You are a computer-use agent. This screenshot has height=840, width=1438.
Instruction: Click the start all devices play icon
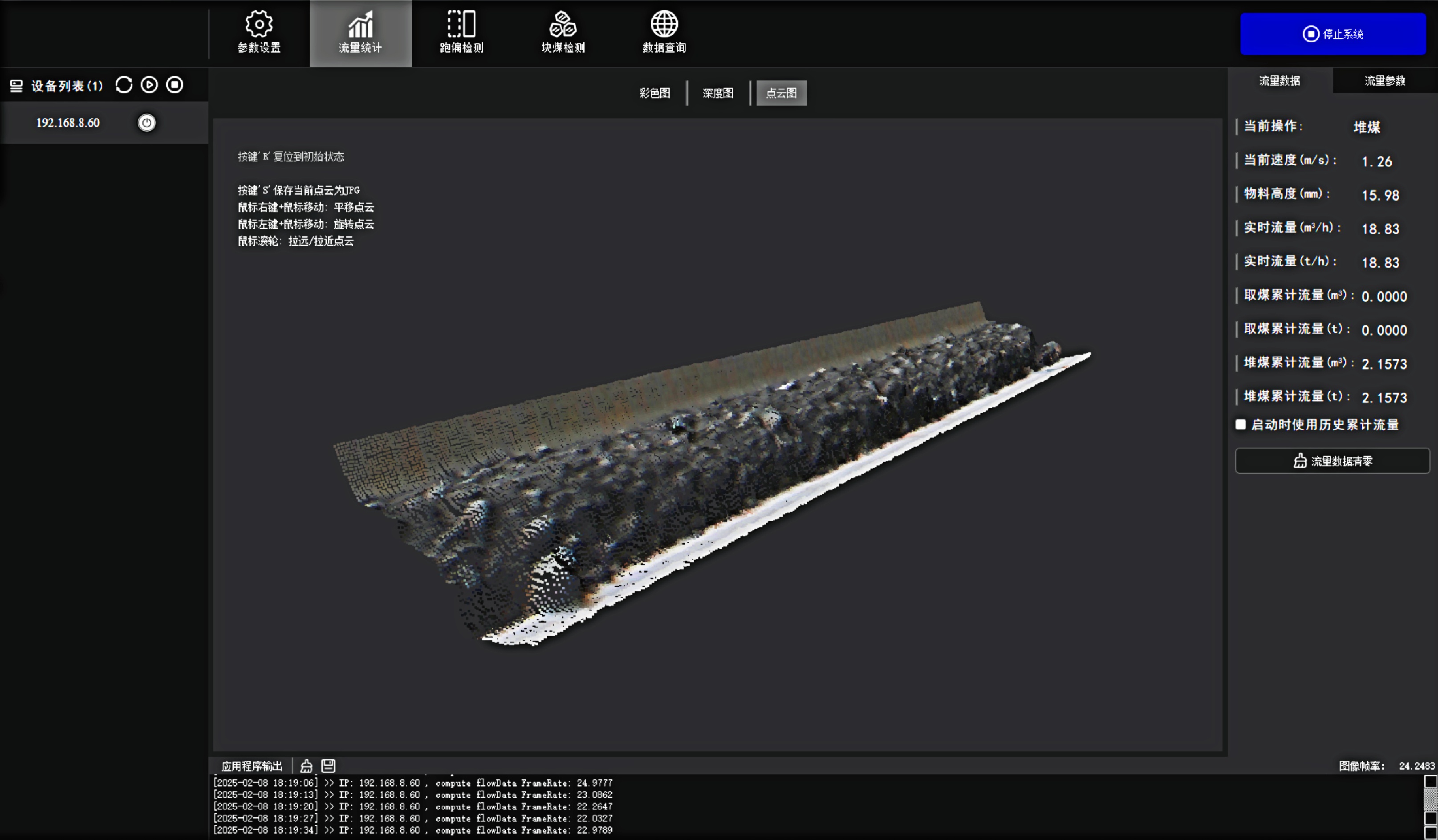[x=150, y=85]
